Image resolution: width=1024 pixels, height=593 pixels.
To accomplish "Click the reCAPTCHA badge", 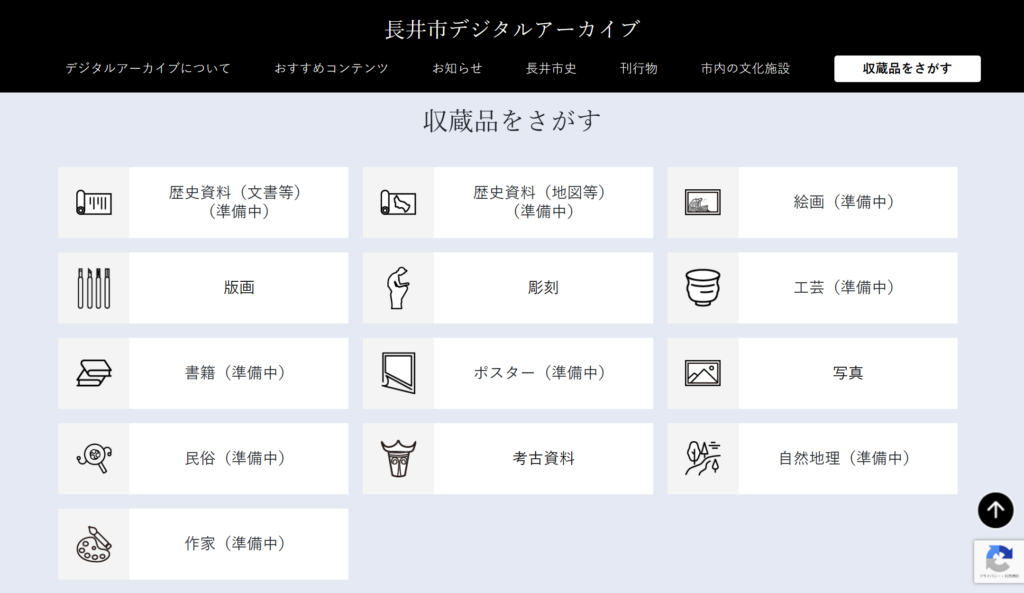I will click(998, 561).
